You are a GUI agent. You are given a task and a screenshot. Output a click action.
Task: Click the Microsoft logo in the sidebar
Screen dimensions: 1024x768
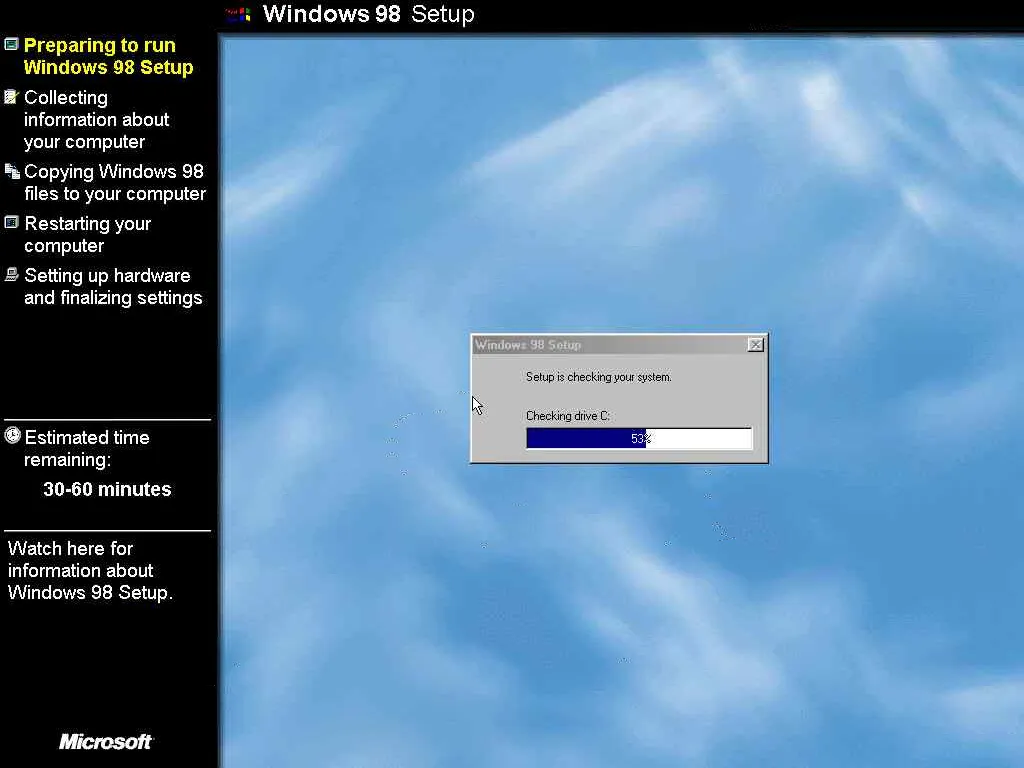click(105, 741)
